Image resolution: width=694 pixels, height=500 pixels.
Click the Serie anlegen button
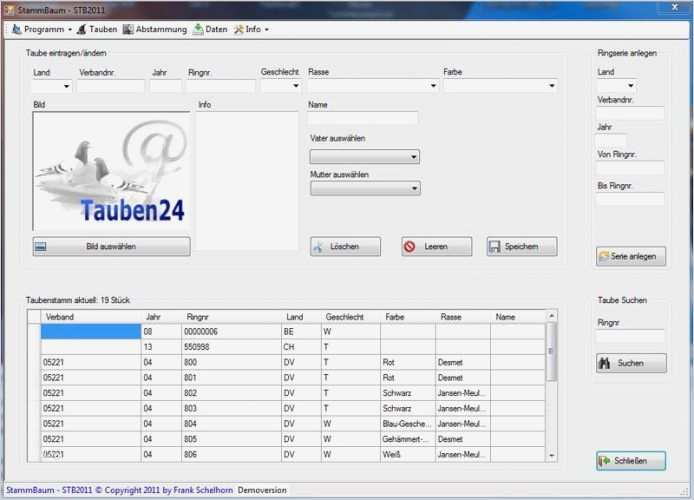tap(631, 256)
